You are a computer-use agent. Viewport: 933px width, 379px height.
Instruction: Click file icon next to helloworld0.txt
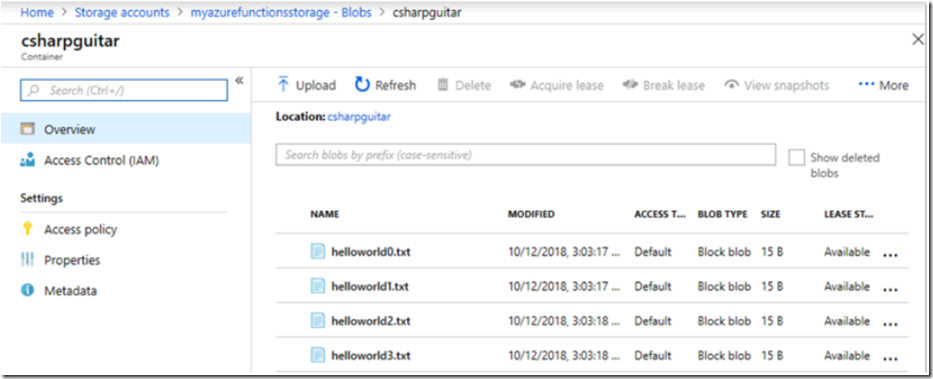click(x=318, y=252)
